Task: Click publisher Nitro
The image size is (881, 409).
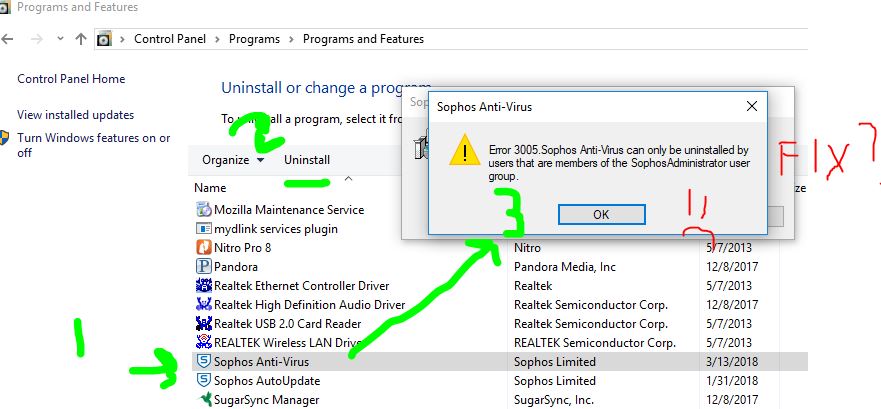Action: coord(527,248)
